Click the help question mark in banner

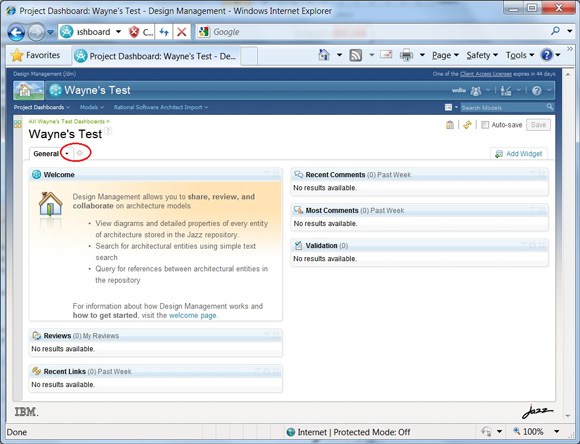pos(537,91)
